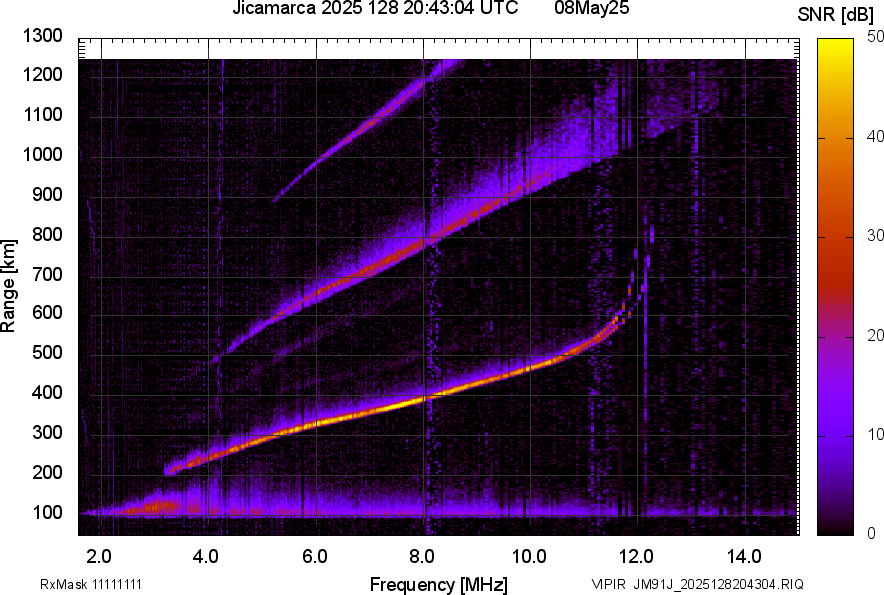This screenshot has height=595, width=884.
Task: Click the 'Frequency [MHz]' axis label
Action: [x=439, y=584]
